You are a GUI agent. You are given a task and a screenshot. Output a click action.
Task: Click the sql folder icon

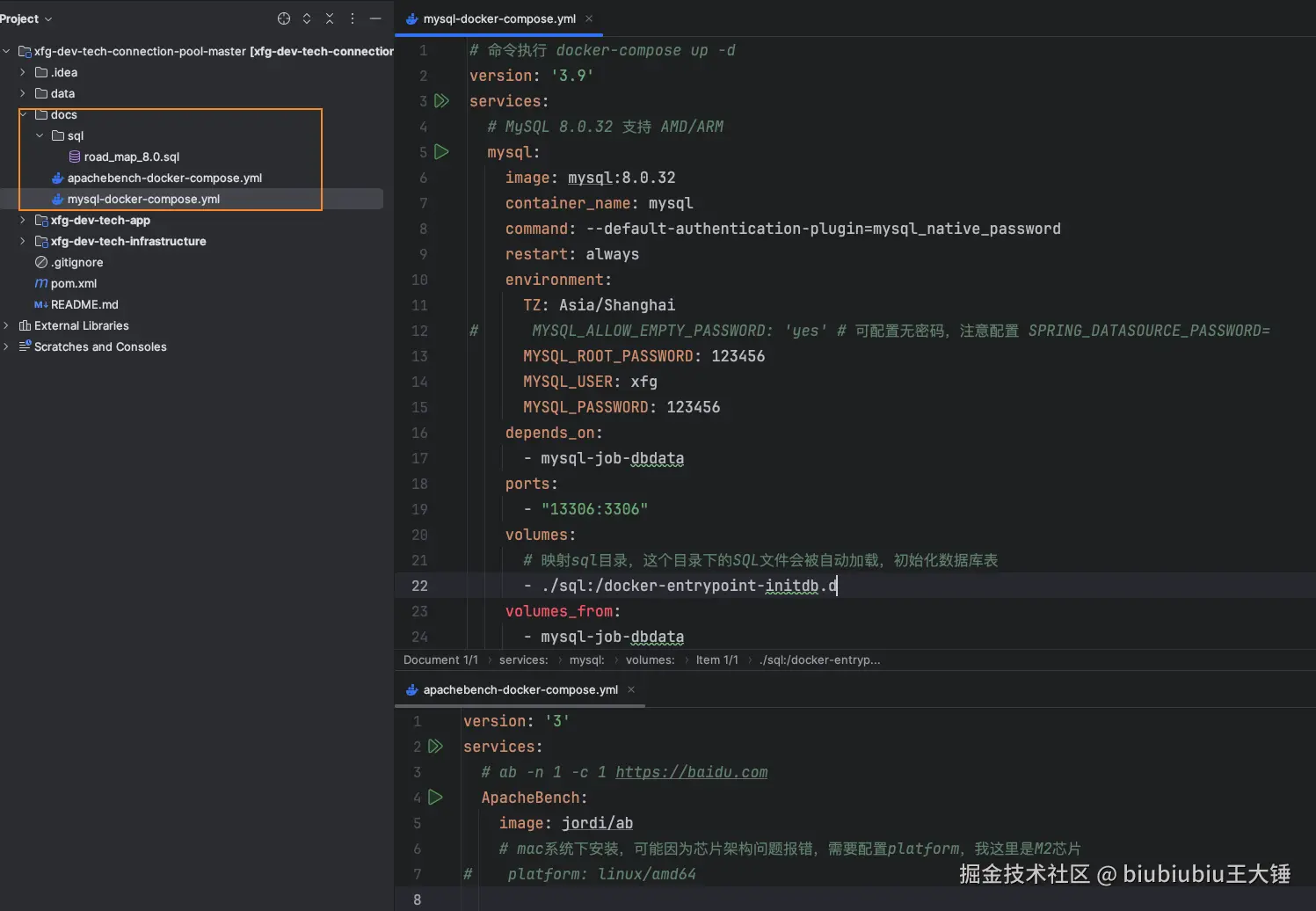point(58,135)
